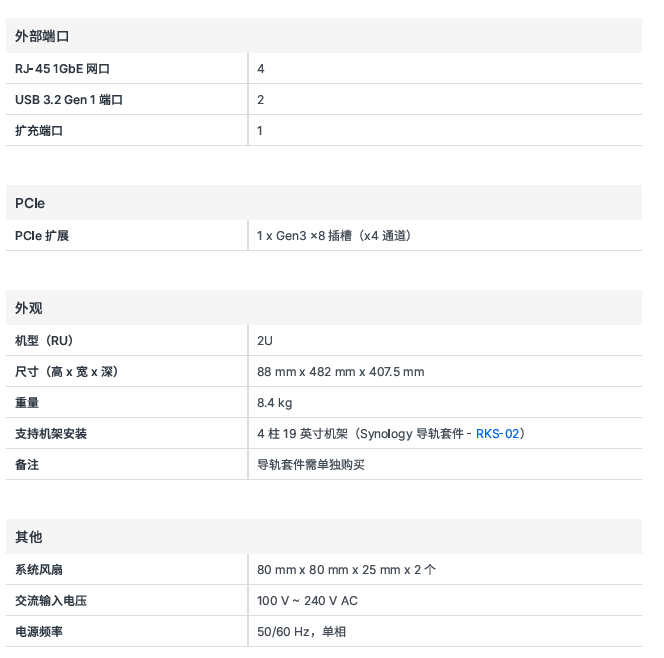Select the 8.4 kg weight value
Screen dimensions: 664x658
tap(274, 403)
